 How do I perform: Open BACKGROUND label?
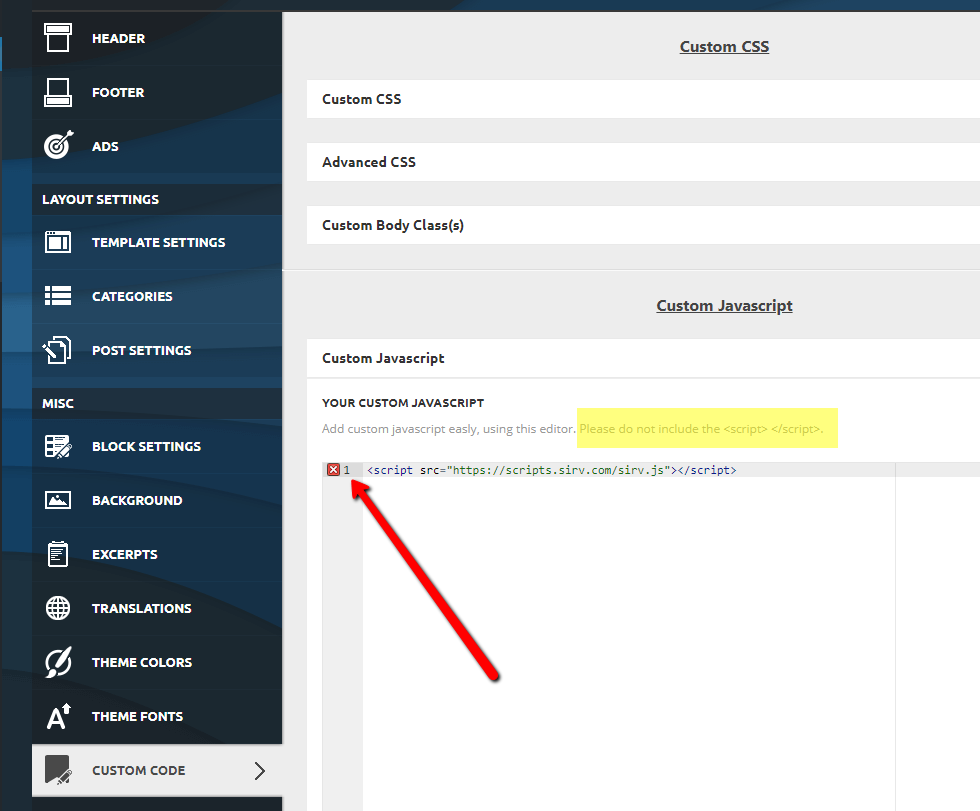pyautogui.click(x=137, y=500)
